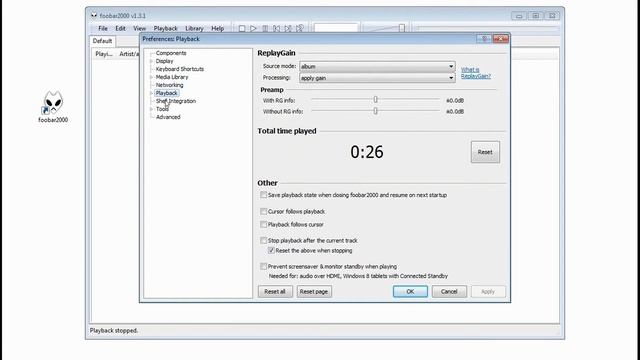
Task: Select Components in preferences tree
Action: (171, 53)
